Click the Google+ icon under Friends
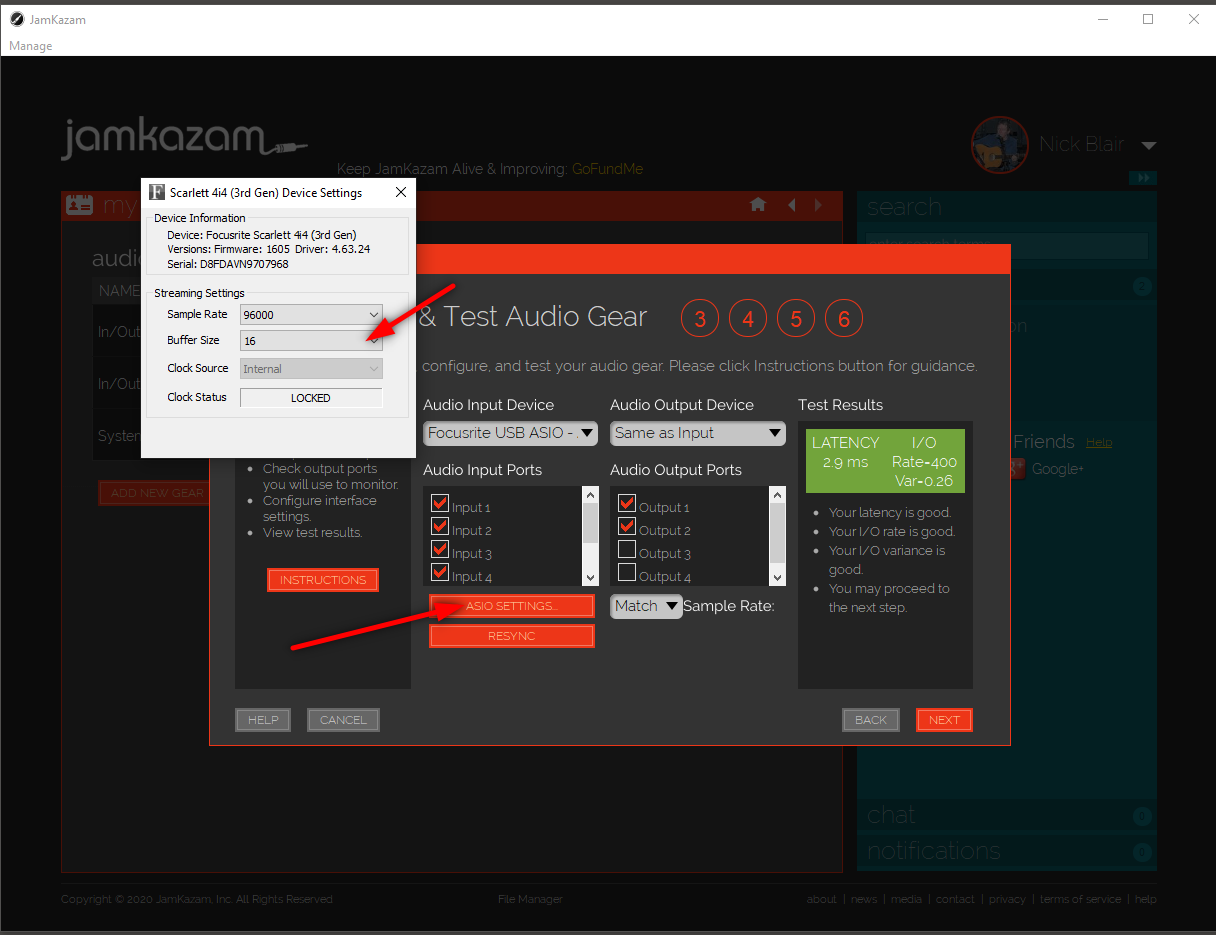The image size is (1216, 935). (1018, 468)
